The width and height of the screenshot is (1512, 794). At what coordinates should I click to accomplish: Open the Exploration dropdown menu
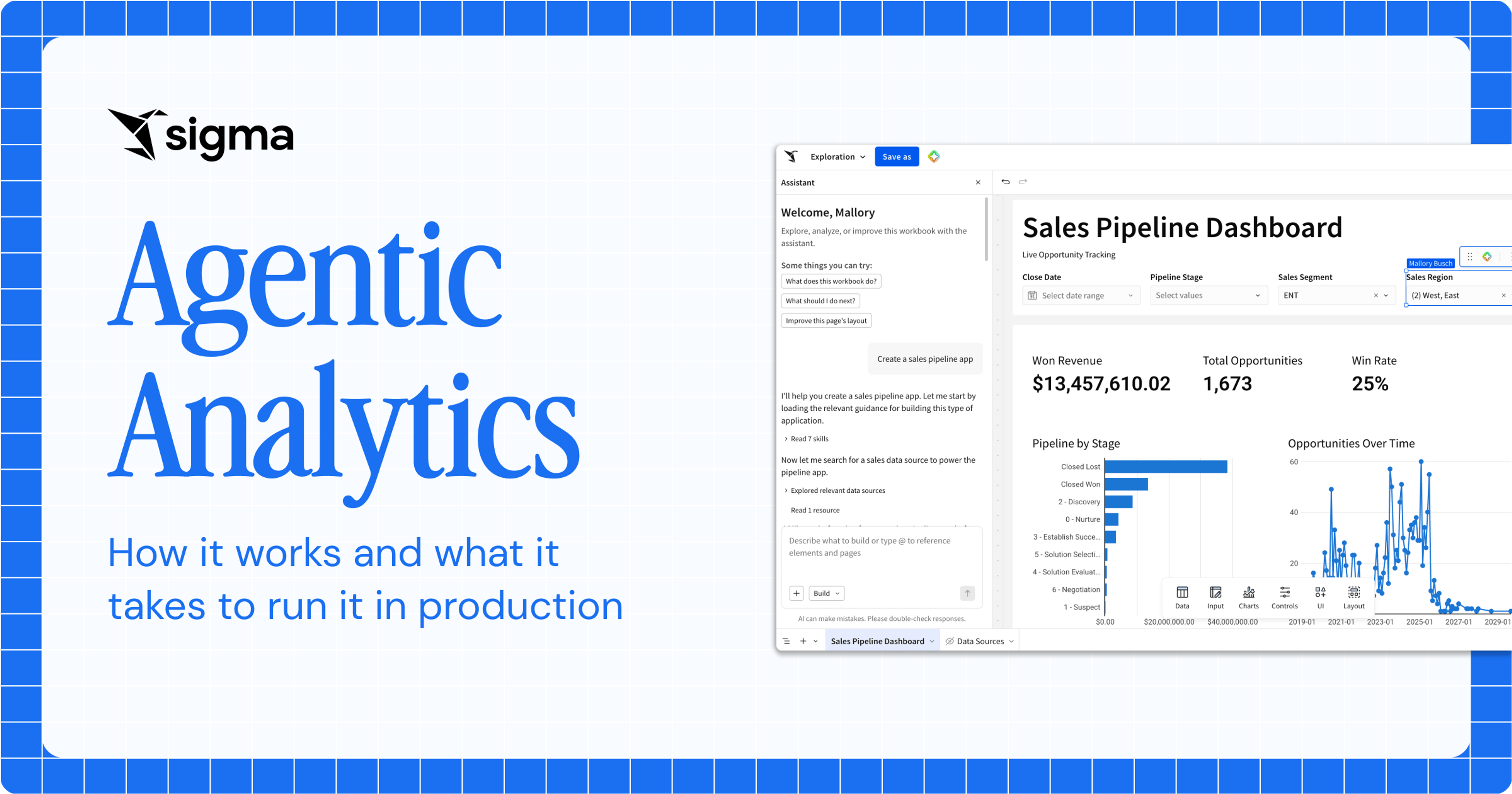point(838,157)
